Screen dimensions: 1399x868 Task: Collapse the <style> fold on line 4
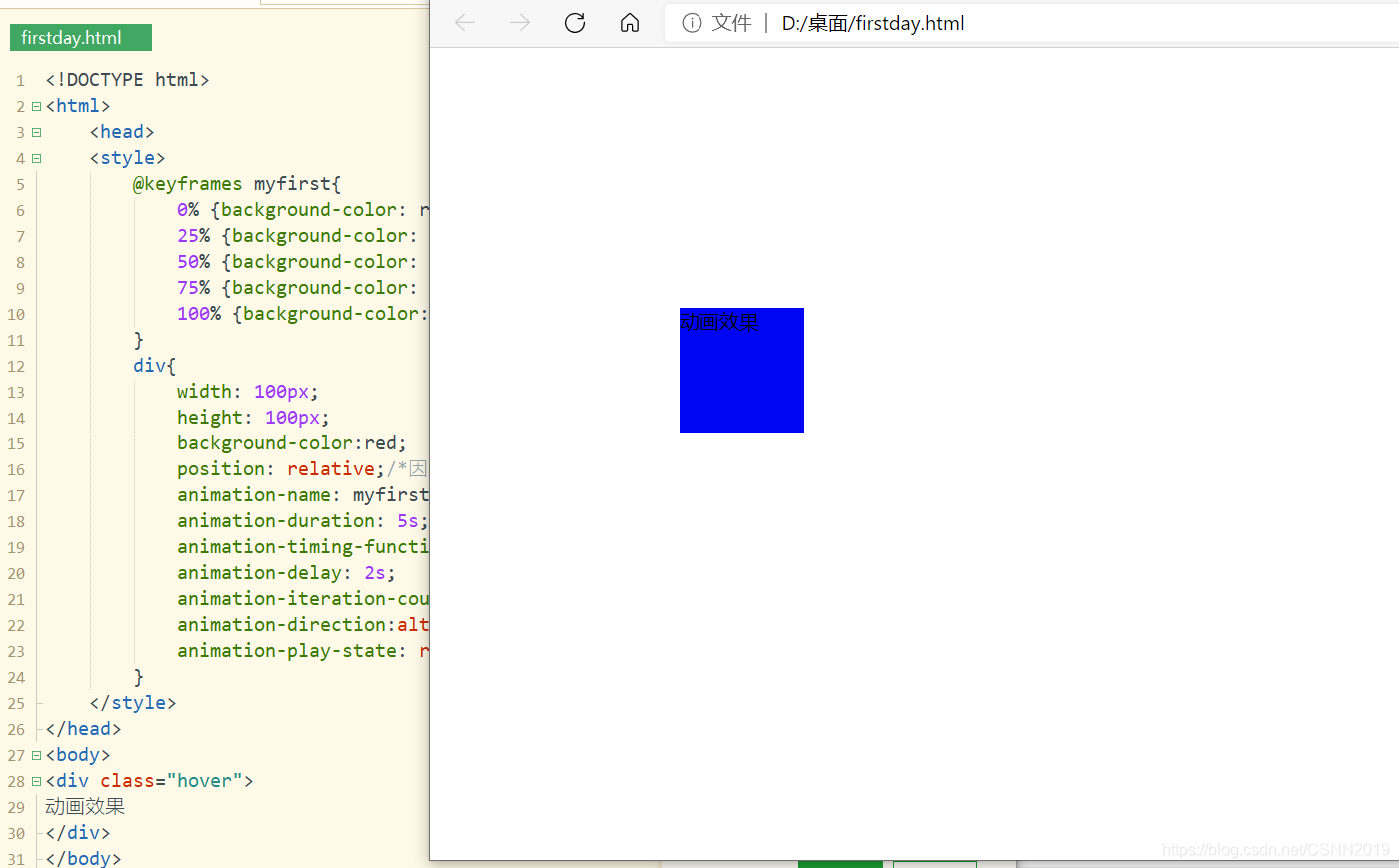click(36, 158)
